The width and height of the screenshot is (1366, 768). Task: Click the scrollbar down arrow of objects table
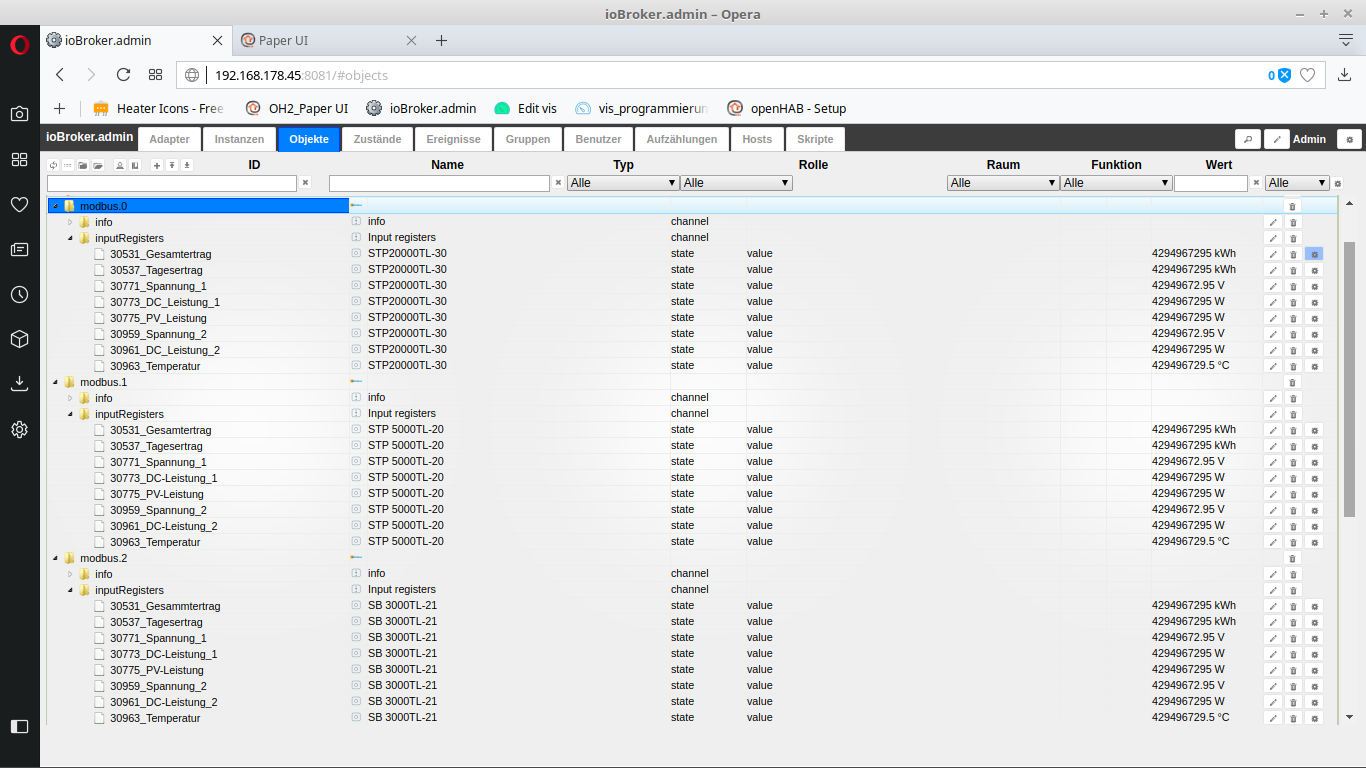(x=1349, y=716)
